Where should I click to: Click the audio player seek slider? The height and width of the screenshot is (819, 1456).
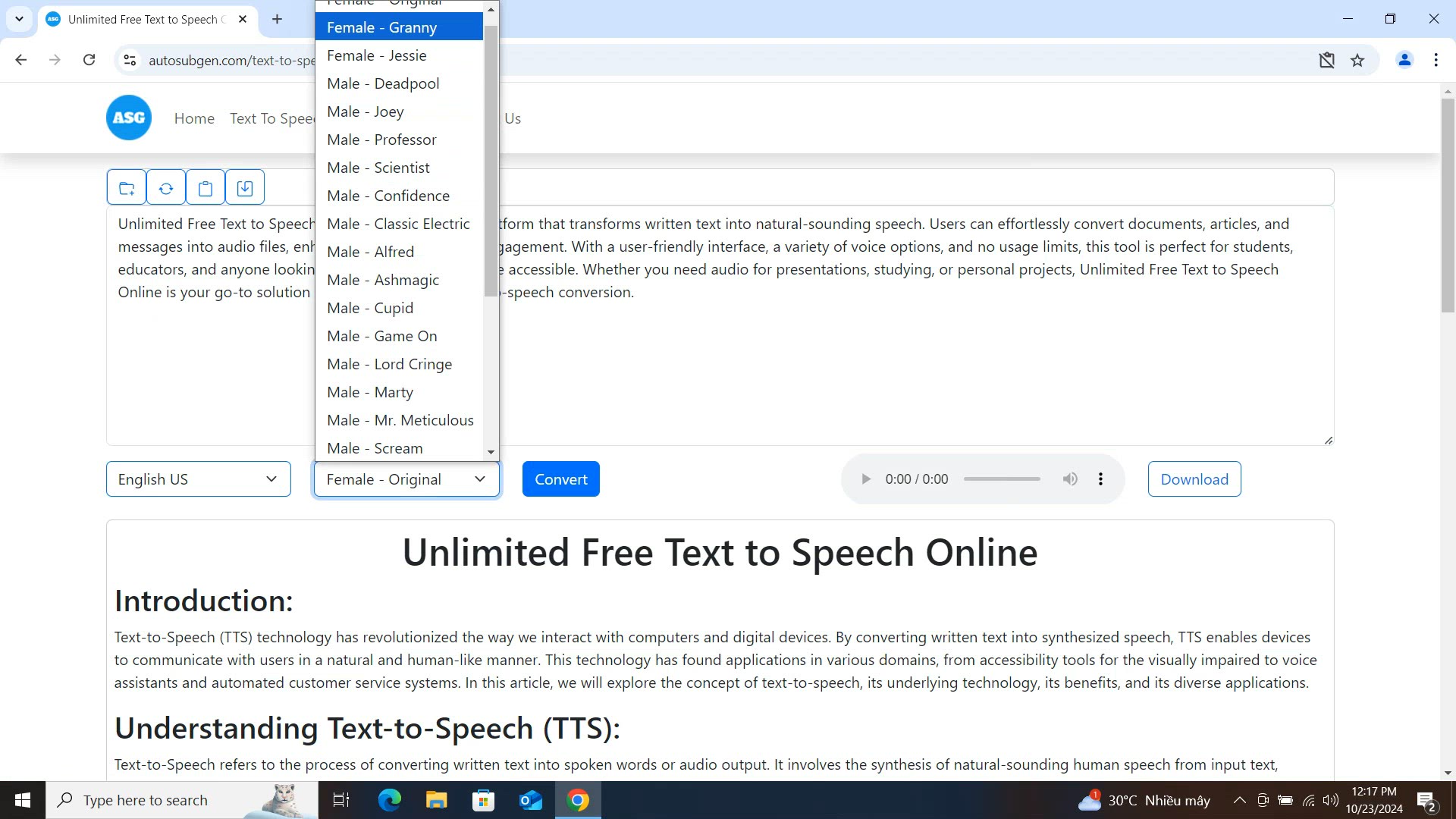pyautogui.click(x=1002, y=479)
